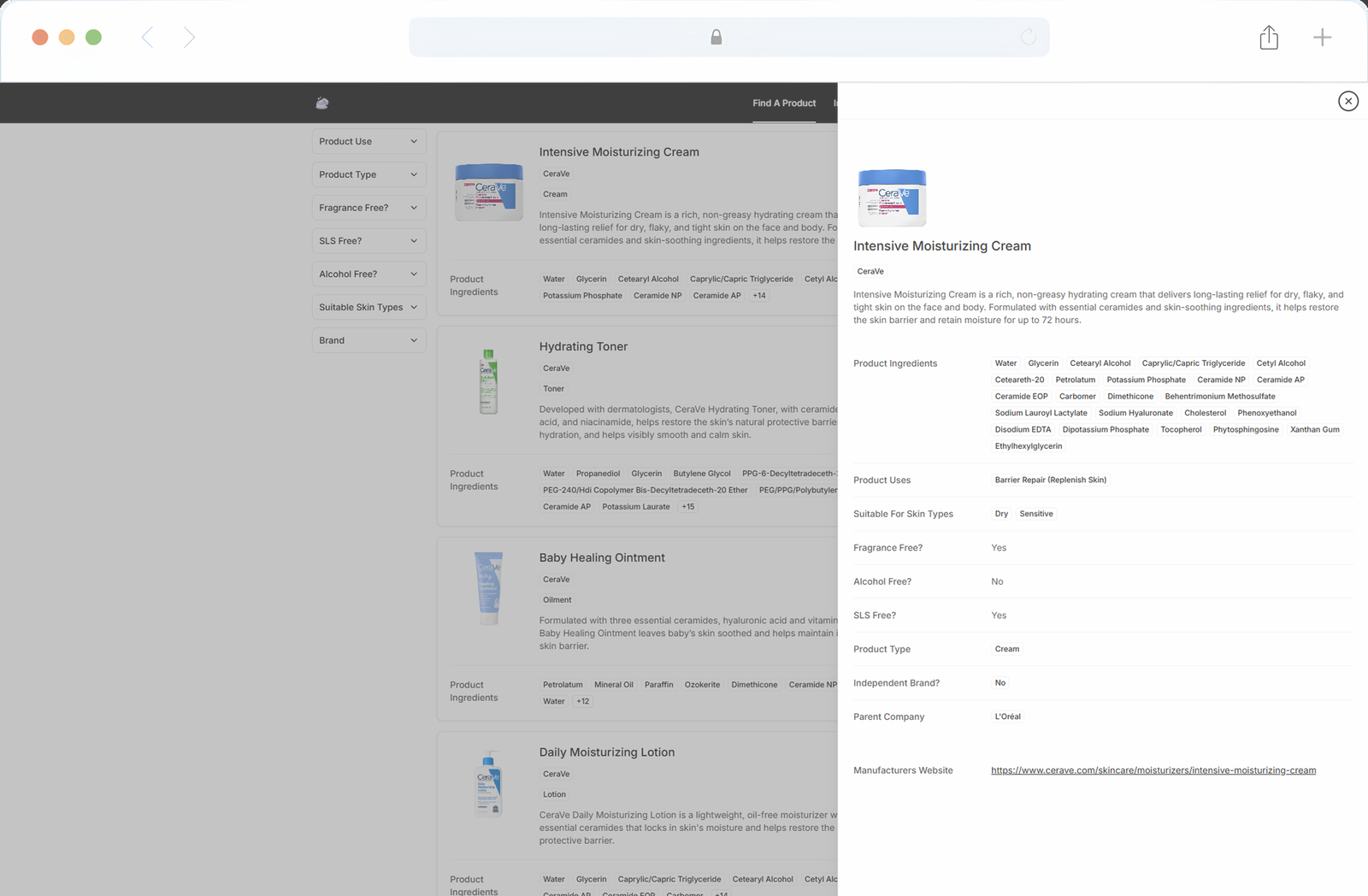Reload the page via refresh icon
This screenshot has width=1368, height=896.
[1029, 37]
